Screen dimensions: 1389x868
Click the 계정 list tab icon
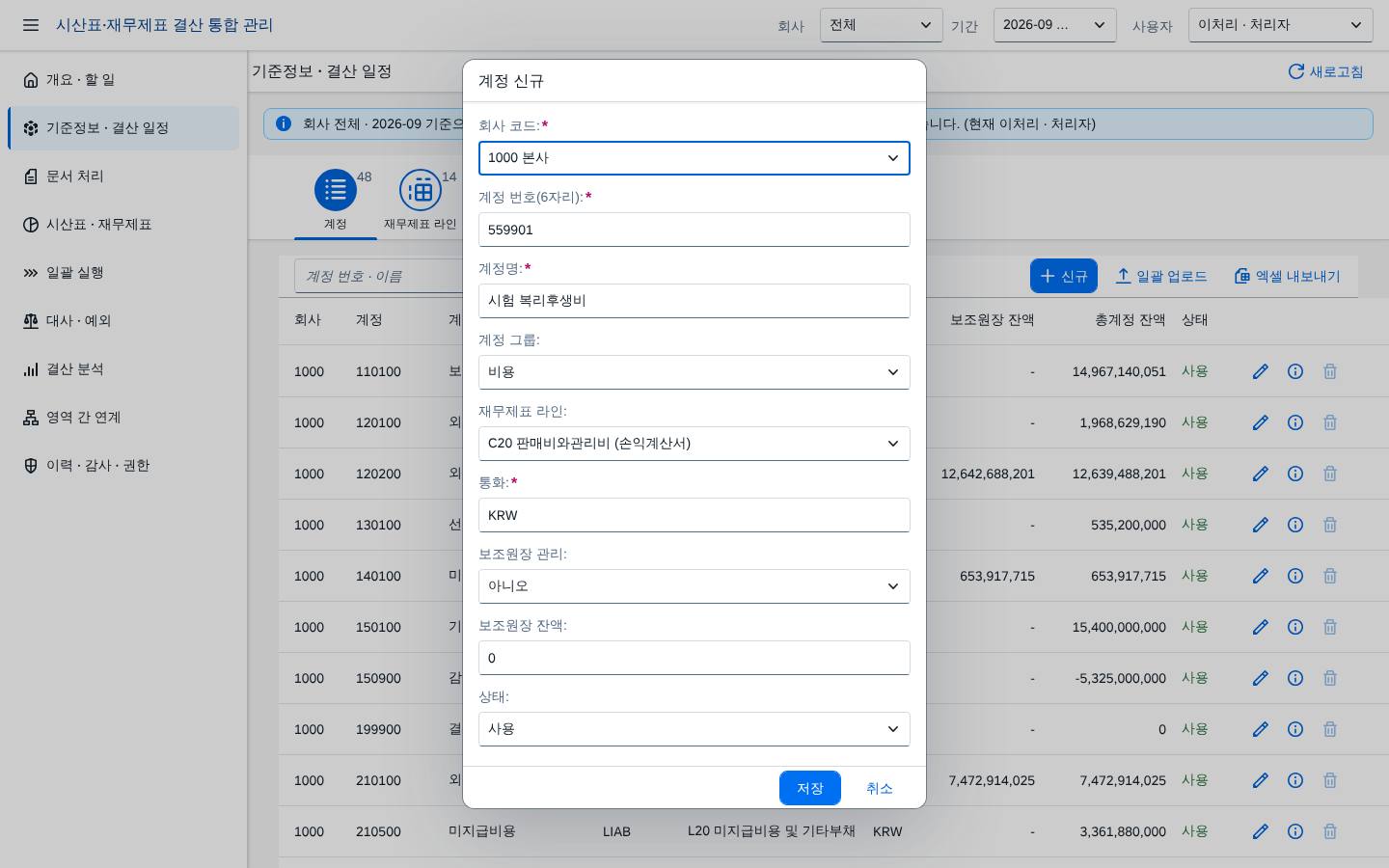[336, 190]
